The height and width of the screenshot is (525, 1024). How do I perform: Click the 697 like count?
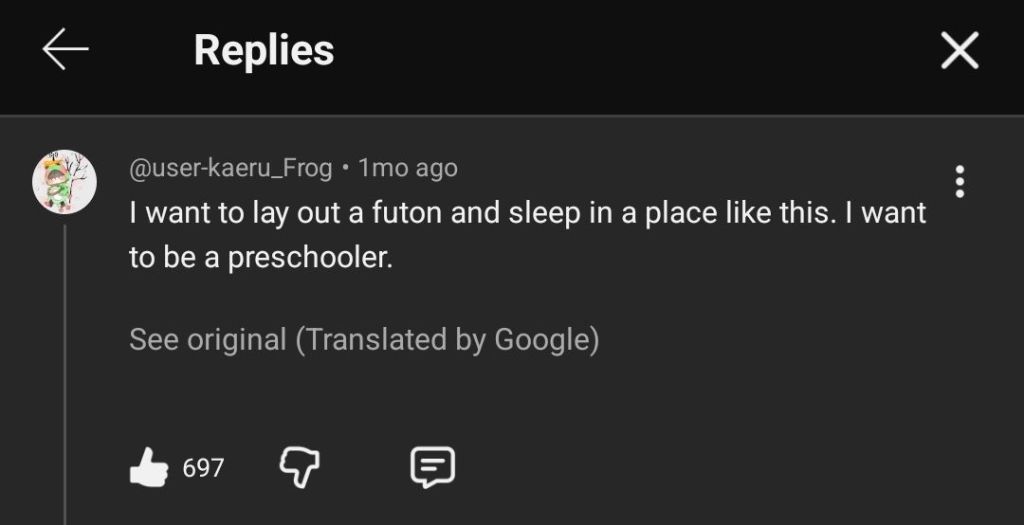pos(203,467)
